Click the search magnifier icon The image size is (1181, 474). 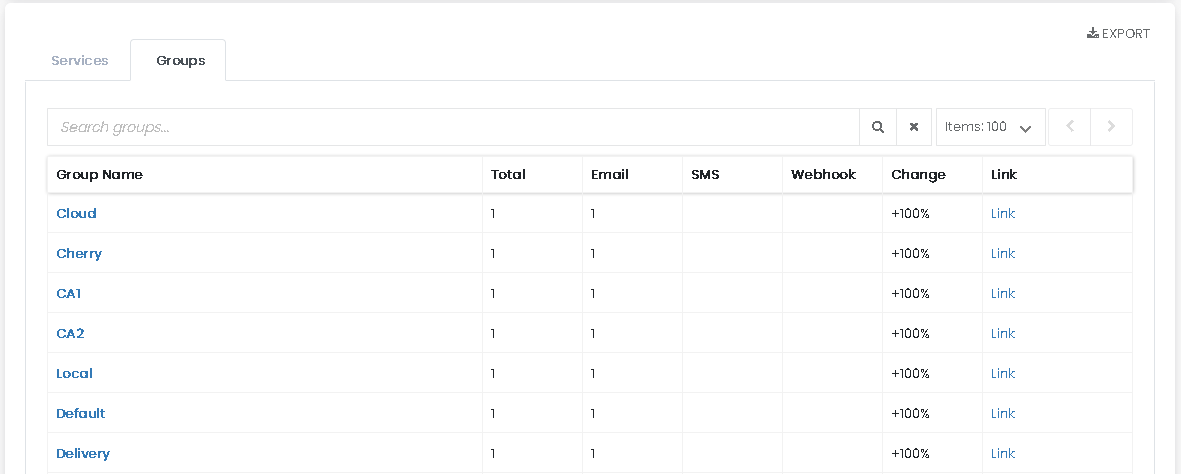click(x=877, y=127)
